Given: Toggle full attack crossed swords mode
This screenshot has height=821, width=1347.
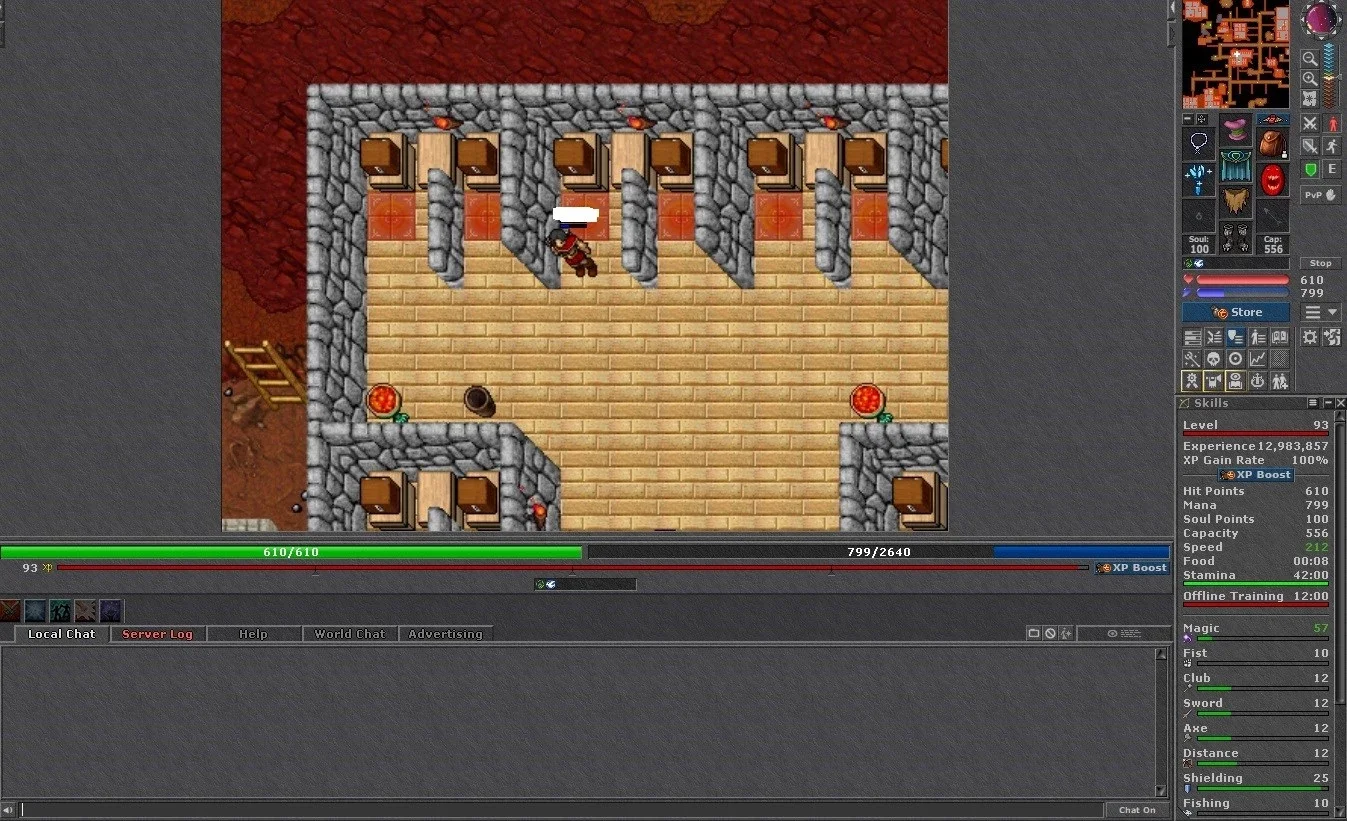Looking at the screenshot, I should click(1309, 123).
